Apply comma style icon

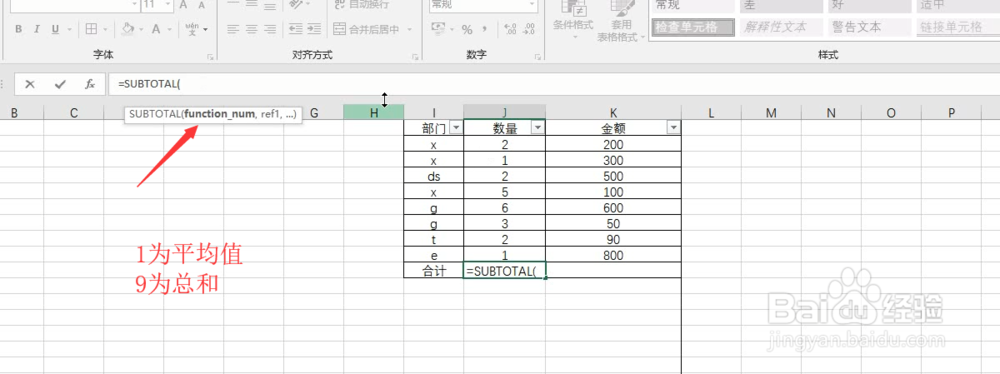click(x=485, y=29)
